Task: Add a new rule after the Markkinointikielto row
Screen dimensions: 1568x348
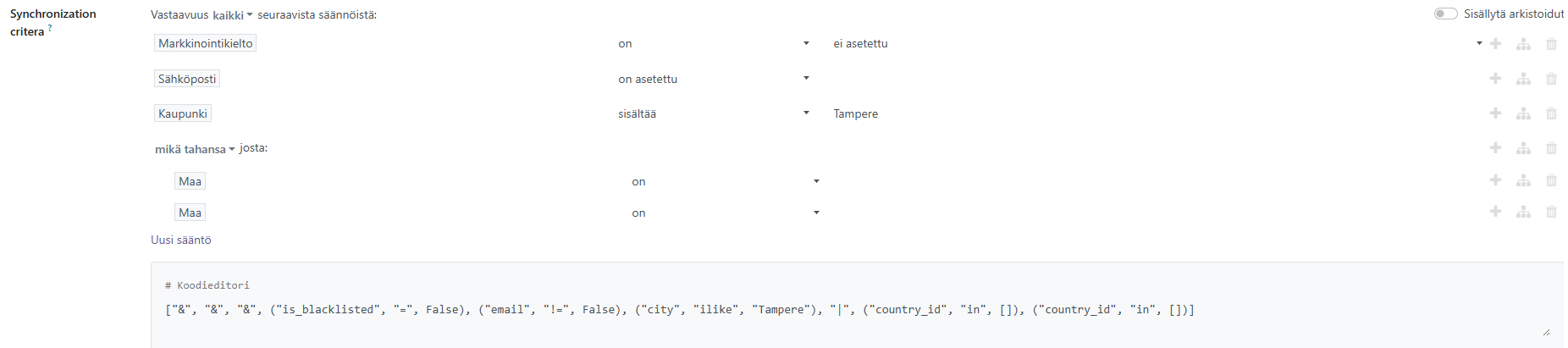Action: [1495, 44]
